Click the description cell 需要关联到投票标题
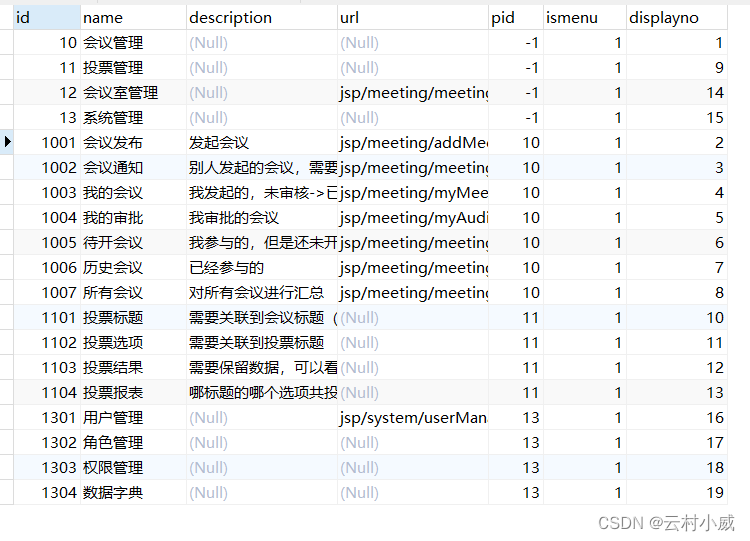Screen dimensions: 750x541 262,342
